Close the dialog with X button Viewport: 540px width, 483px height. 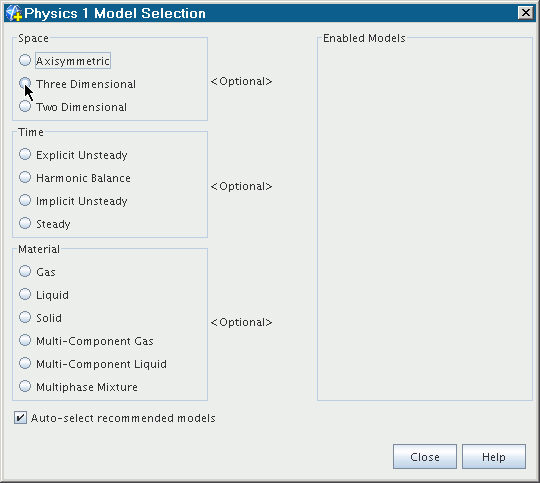coord(526,13)
